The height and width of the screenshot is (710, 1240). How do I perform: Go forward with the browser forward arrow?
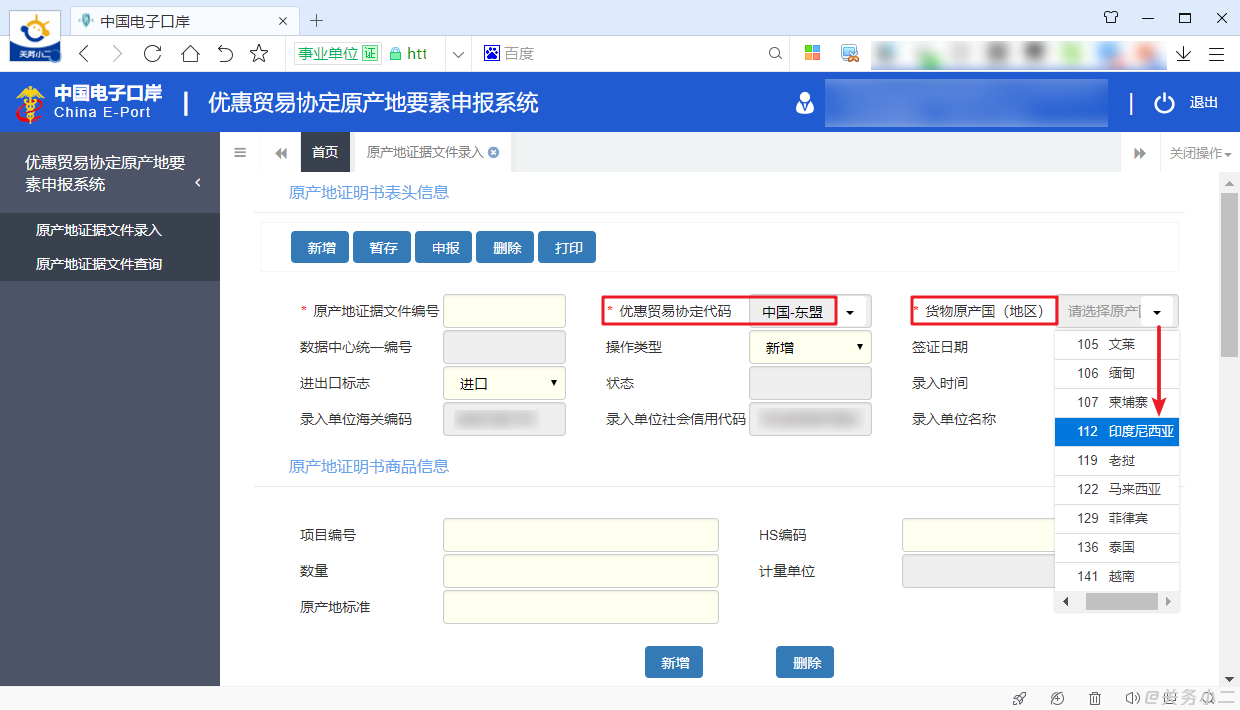tap(117, 54)
